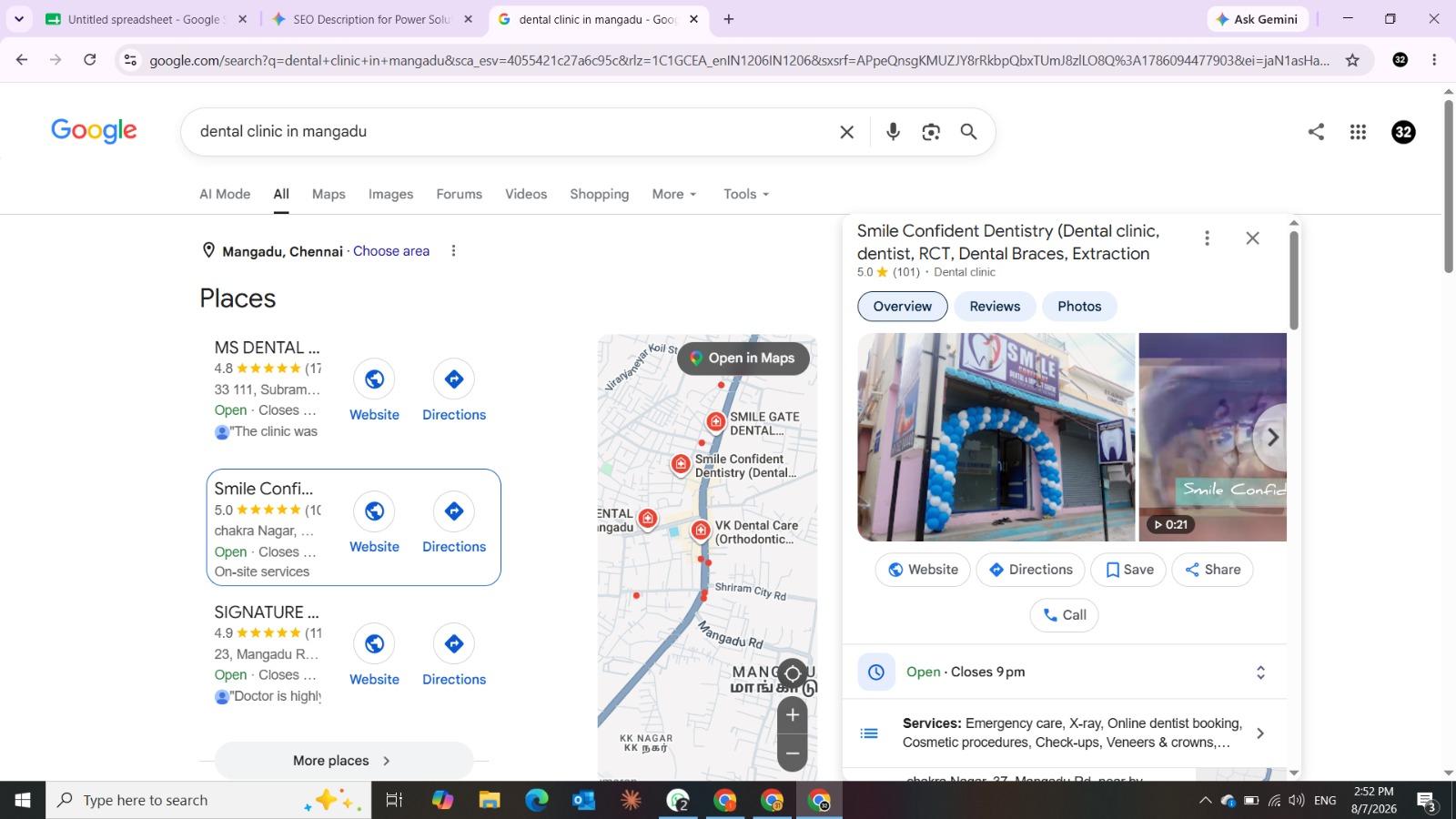Open File Explorer from the taskbar
The width and height of the screenshot is (1456, 819).
pyautogui.click(x=490, y=800)
